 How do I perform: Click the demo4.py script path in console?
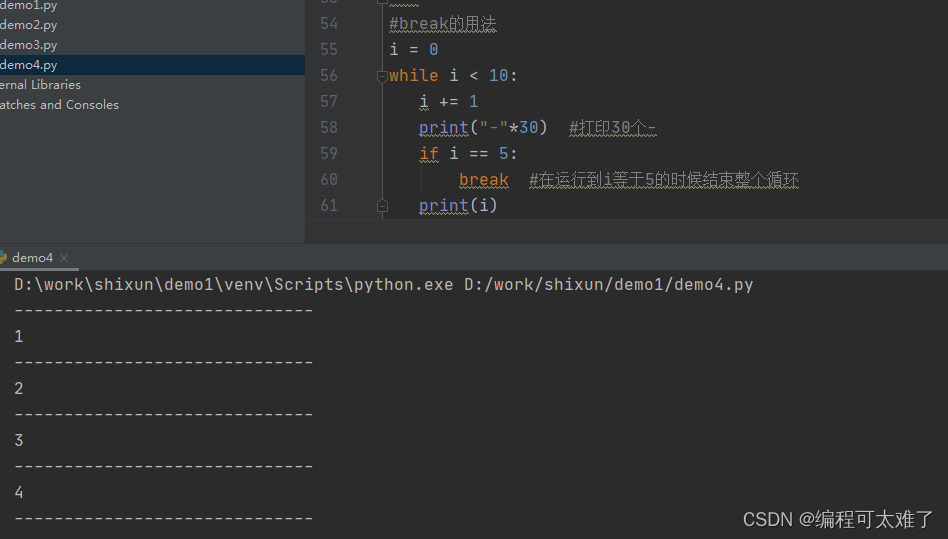609,285
